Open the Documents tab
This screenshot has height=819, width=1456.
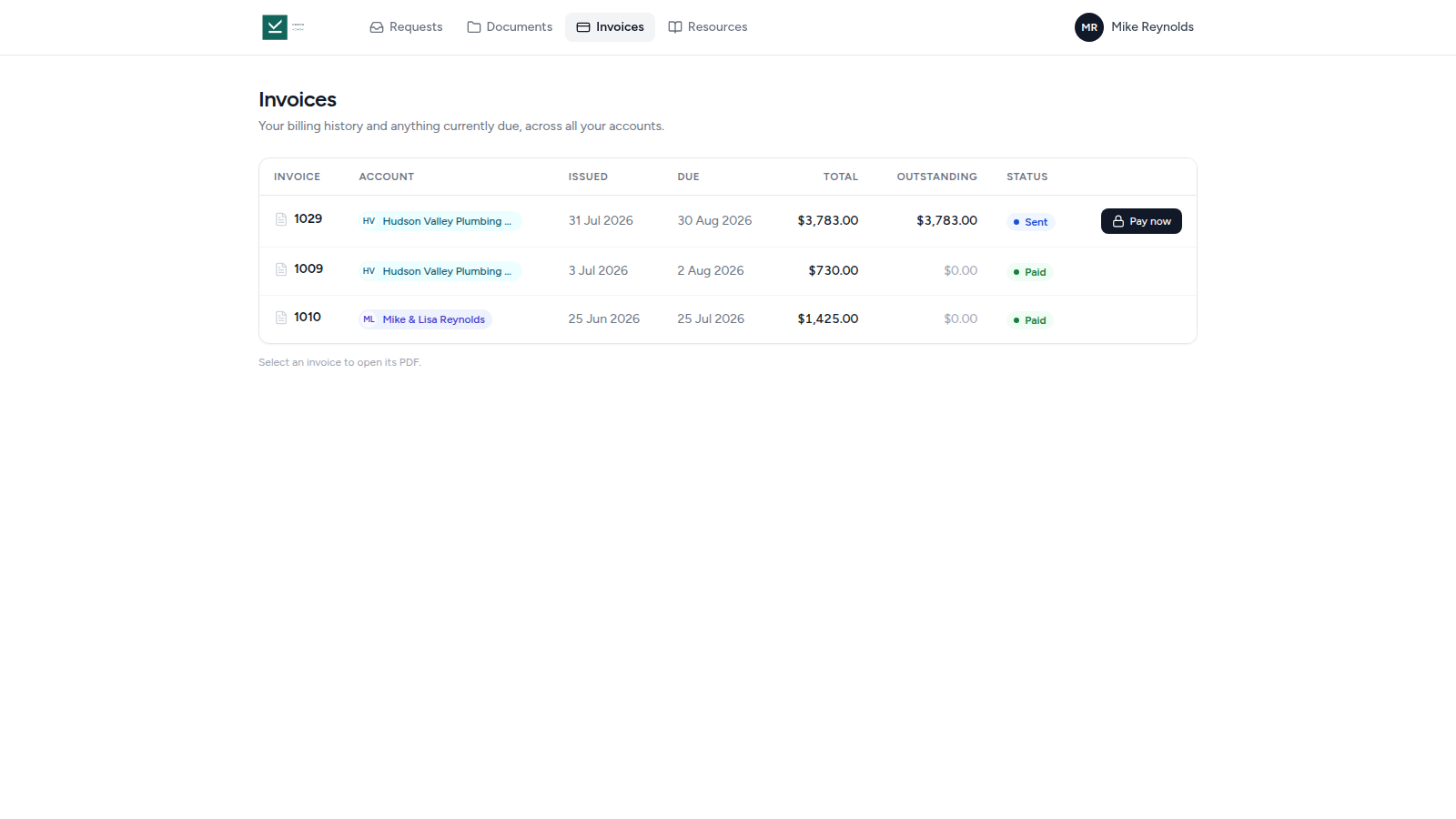point(510,27)
